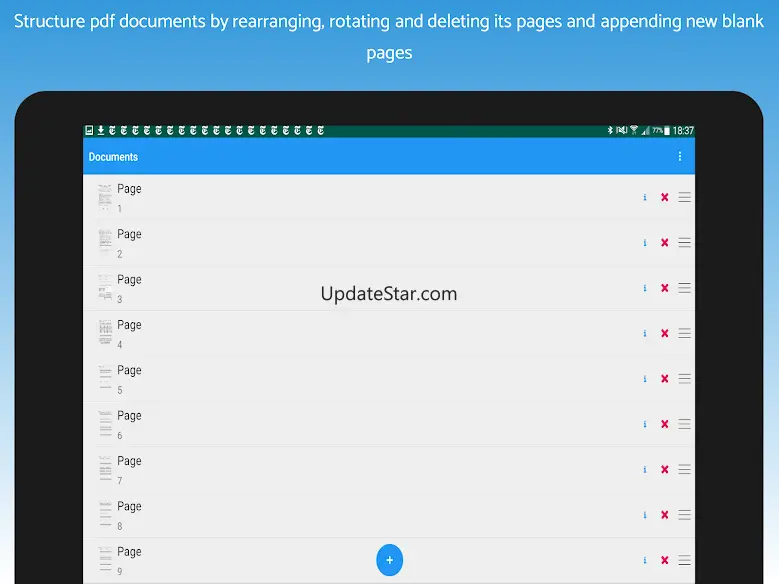The width and height of the screenshot is (779, 584).
Task: Open the Page 8 thumbnail
Action: (x=105, y=515)
